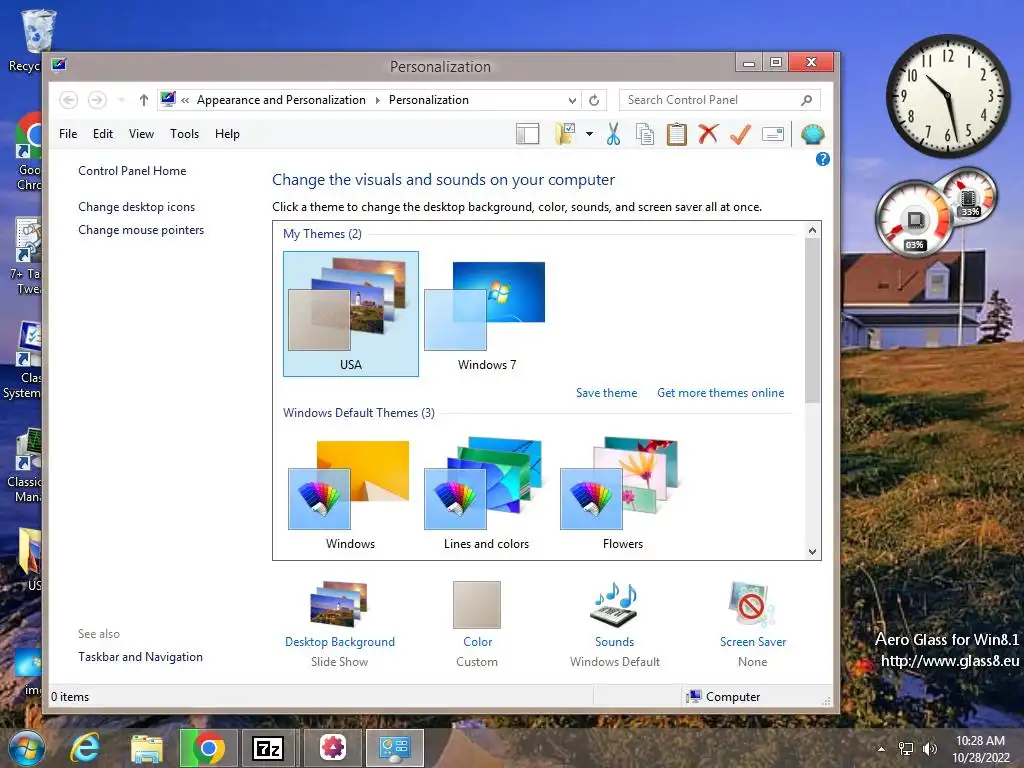This screenshot has width=1024, height=768.
Task: Click the Back navigation arrow
Action: coord(69,100)
